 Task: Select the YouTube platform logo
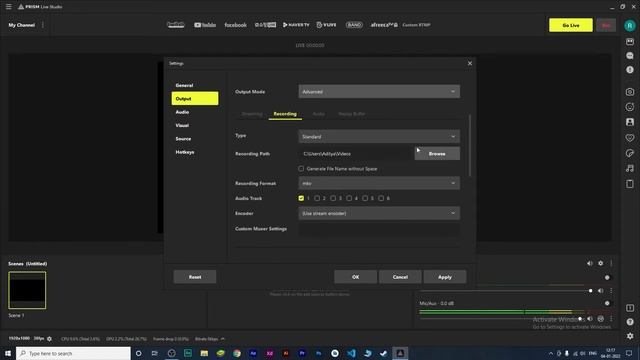pyautogui.click(x=205, y=25)
